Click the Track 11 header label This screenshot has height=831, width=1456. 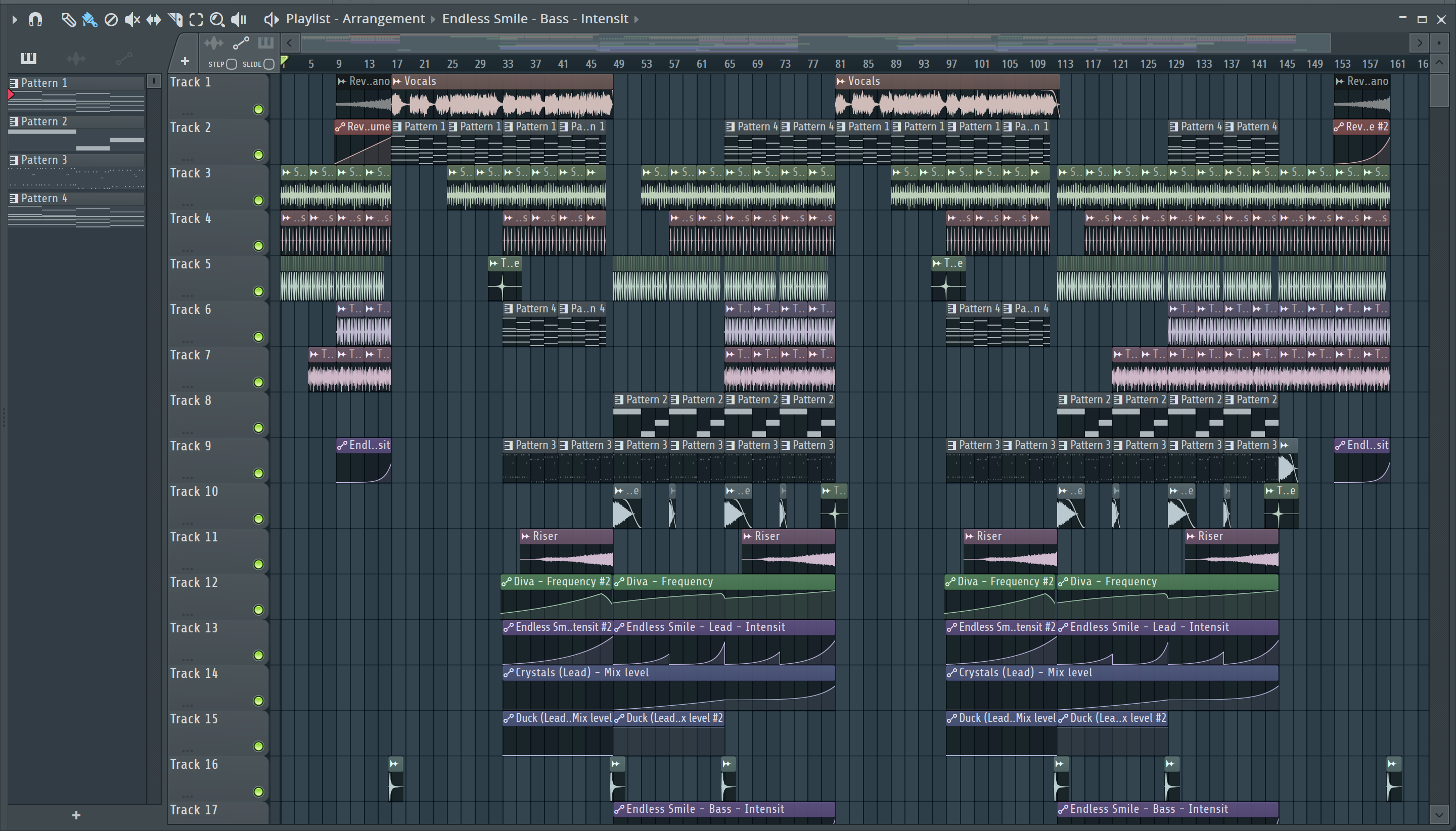pyautogui.click(x=194, y=537)
